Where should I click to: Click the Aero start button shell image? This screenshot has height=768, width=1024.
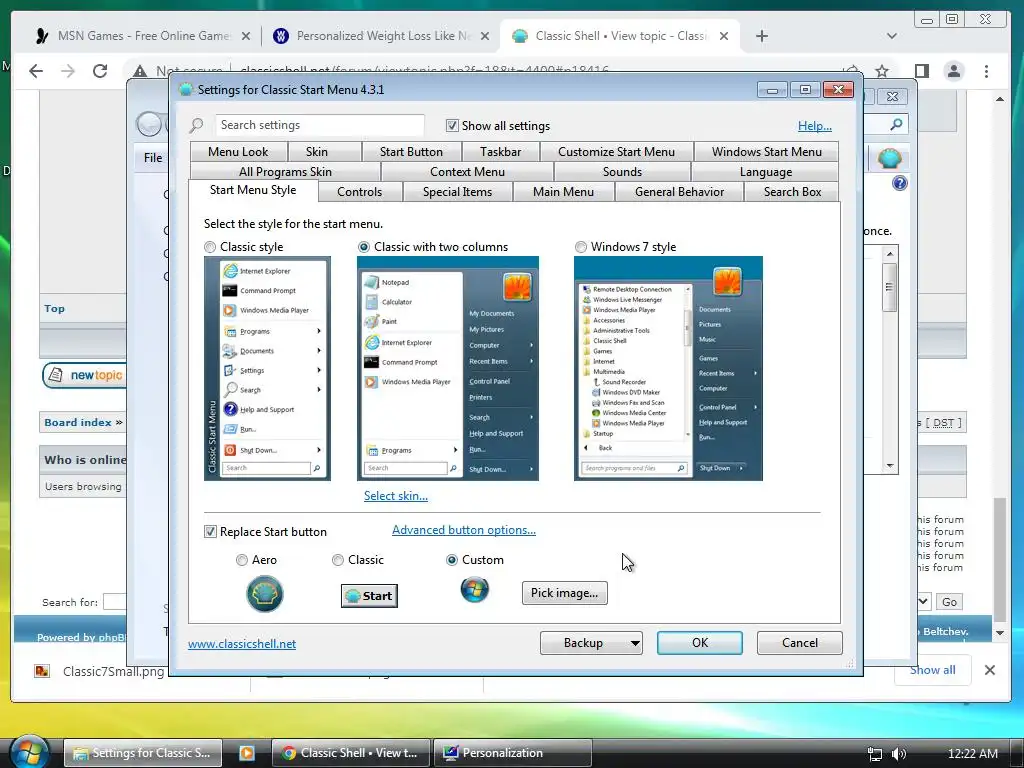(x=264, y=594)
